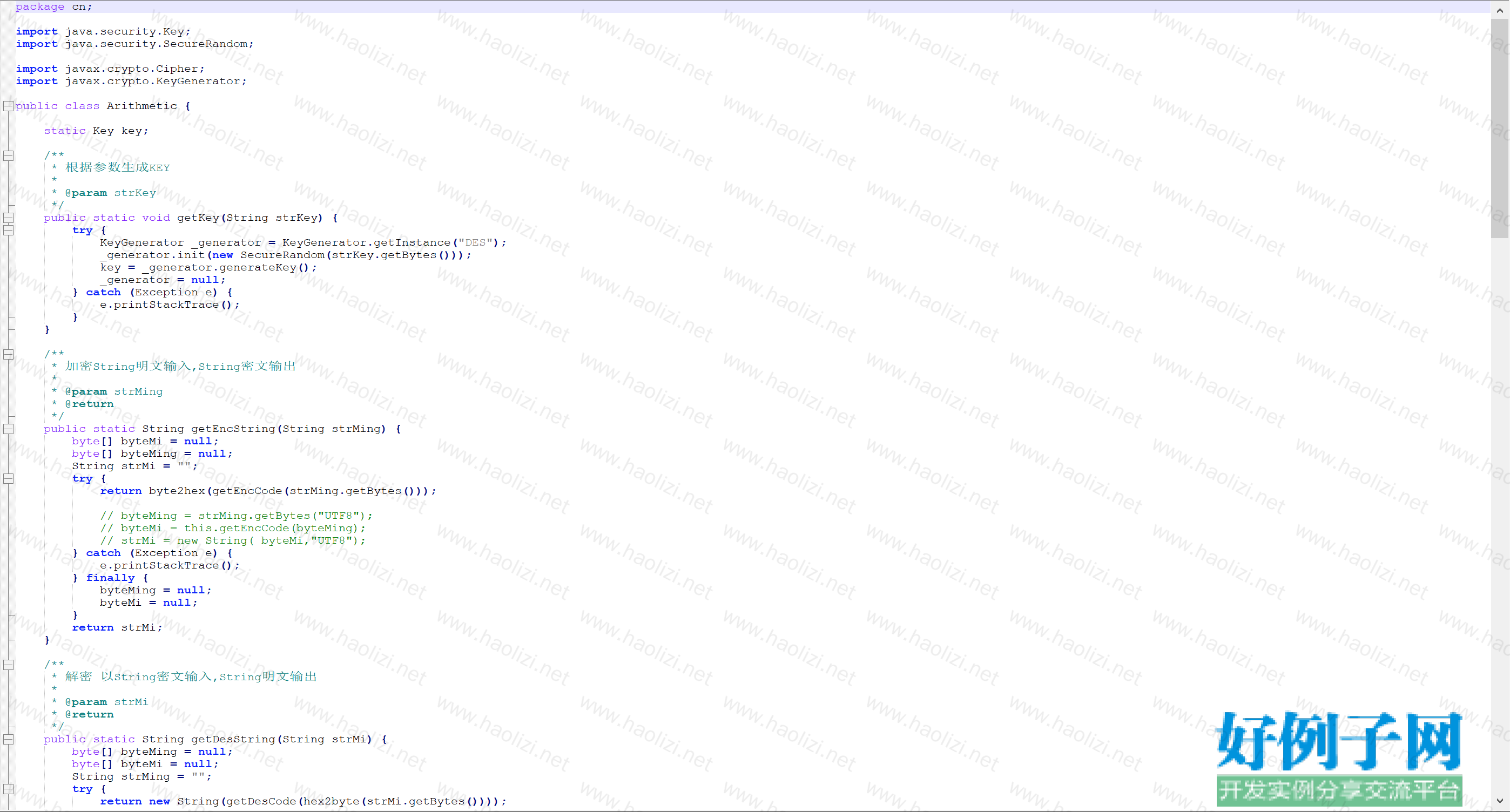Fold the try block in getEncString
Viewport: 1510px width, 812px height.
[8, 479]
